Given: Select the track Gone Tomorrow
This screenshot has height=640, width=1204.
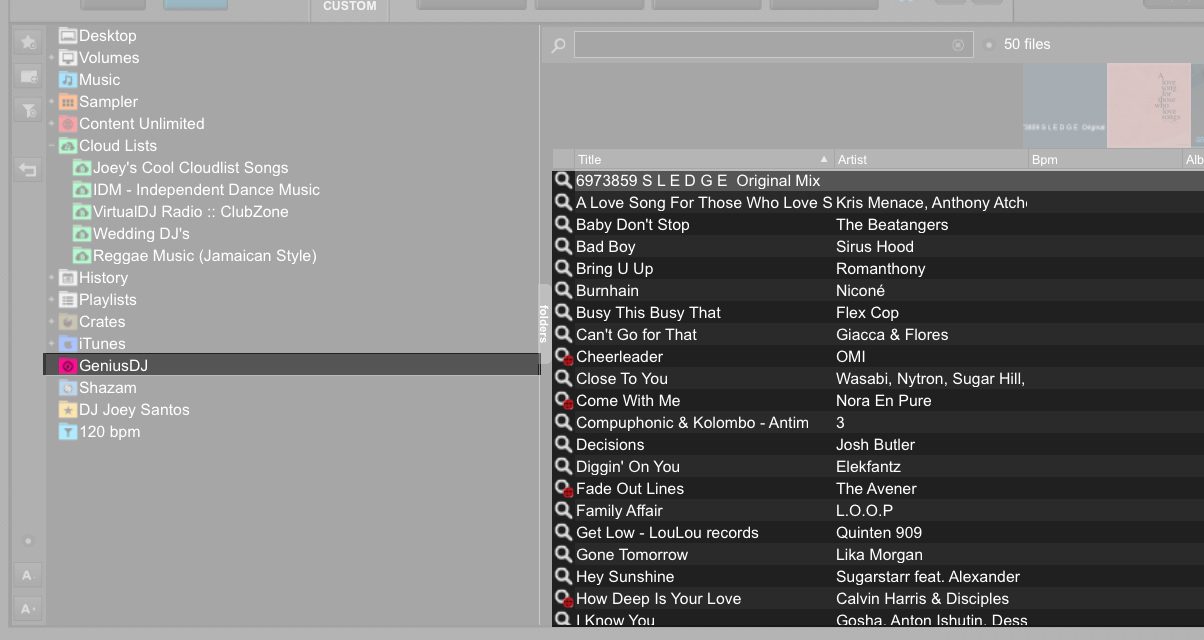Looking at the screenshot, I should (878, 555).
